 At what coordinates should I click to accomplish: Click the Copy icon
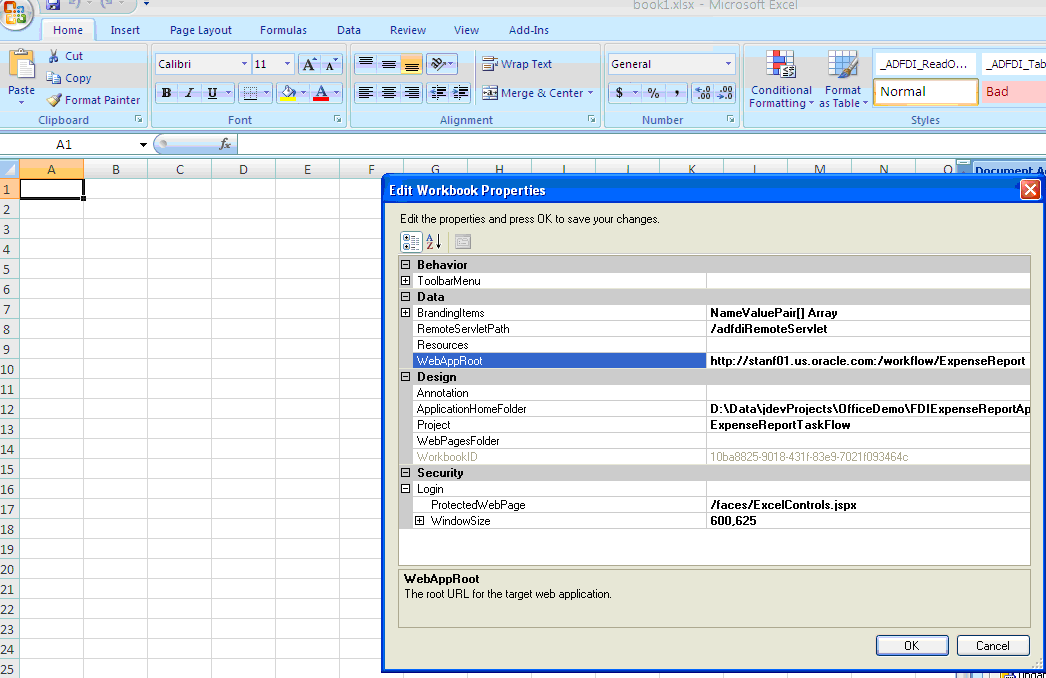click(x=53, y=78)
